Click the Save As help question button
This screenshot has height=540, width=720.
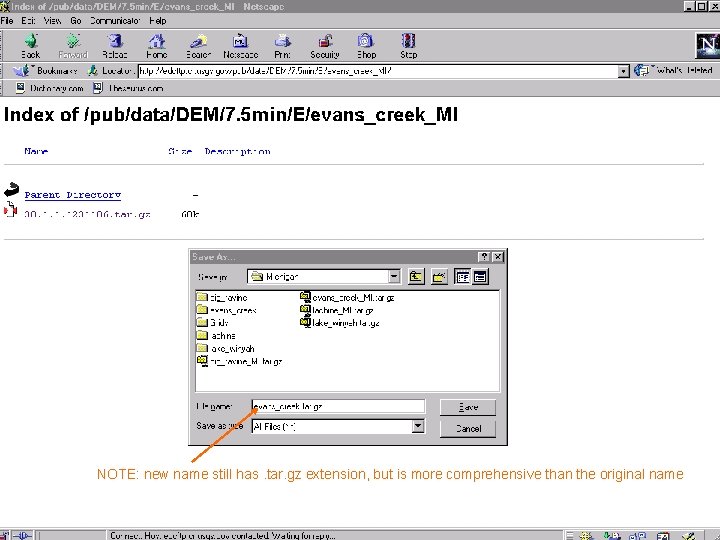pos(484,257)
